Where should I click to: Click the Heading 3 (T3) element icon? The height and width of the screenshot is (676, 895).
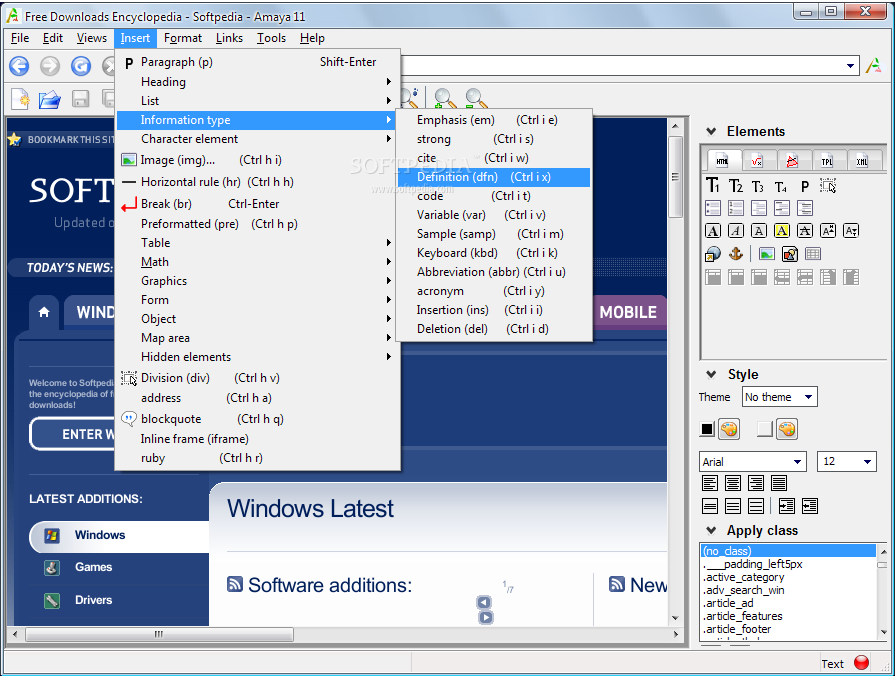coord(757,187)
